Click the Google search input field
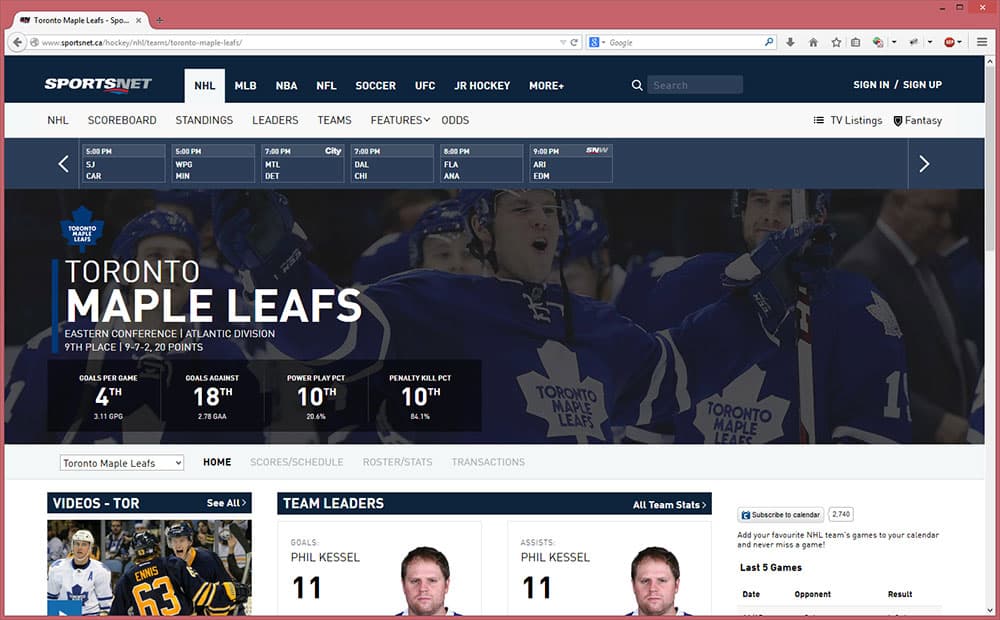Screen dimensions: 1000x620 [685, 42]
